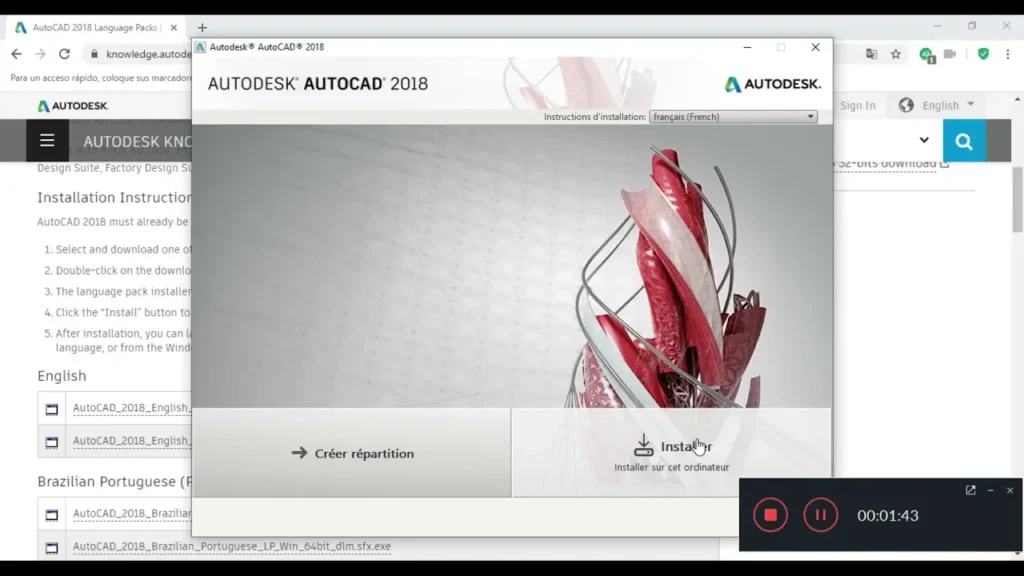The image size is (1024, 576).
Task: Expand the English language selector on website
Action: (x=936, y=105)
